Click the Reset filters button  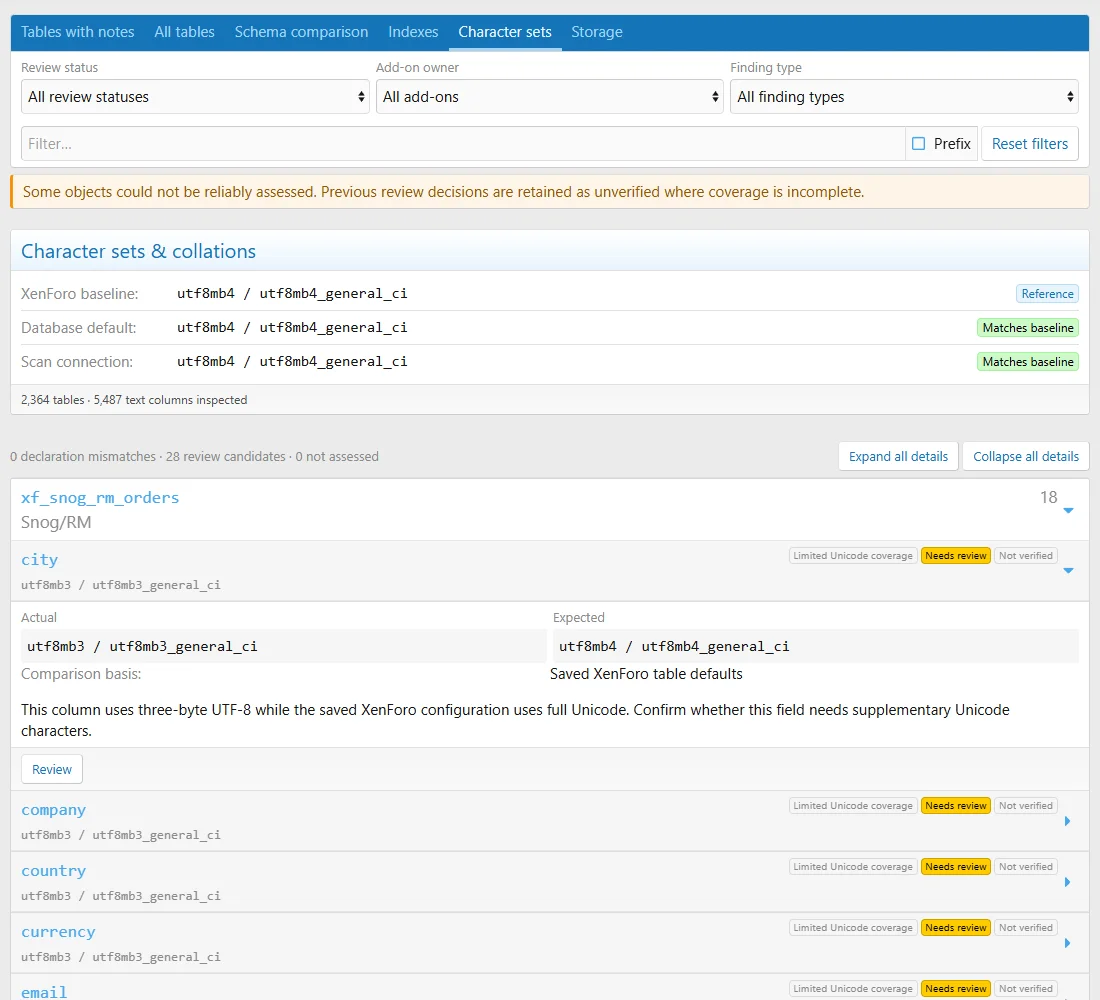click(x=1030, y=144)
